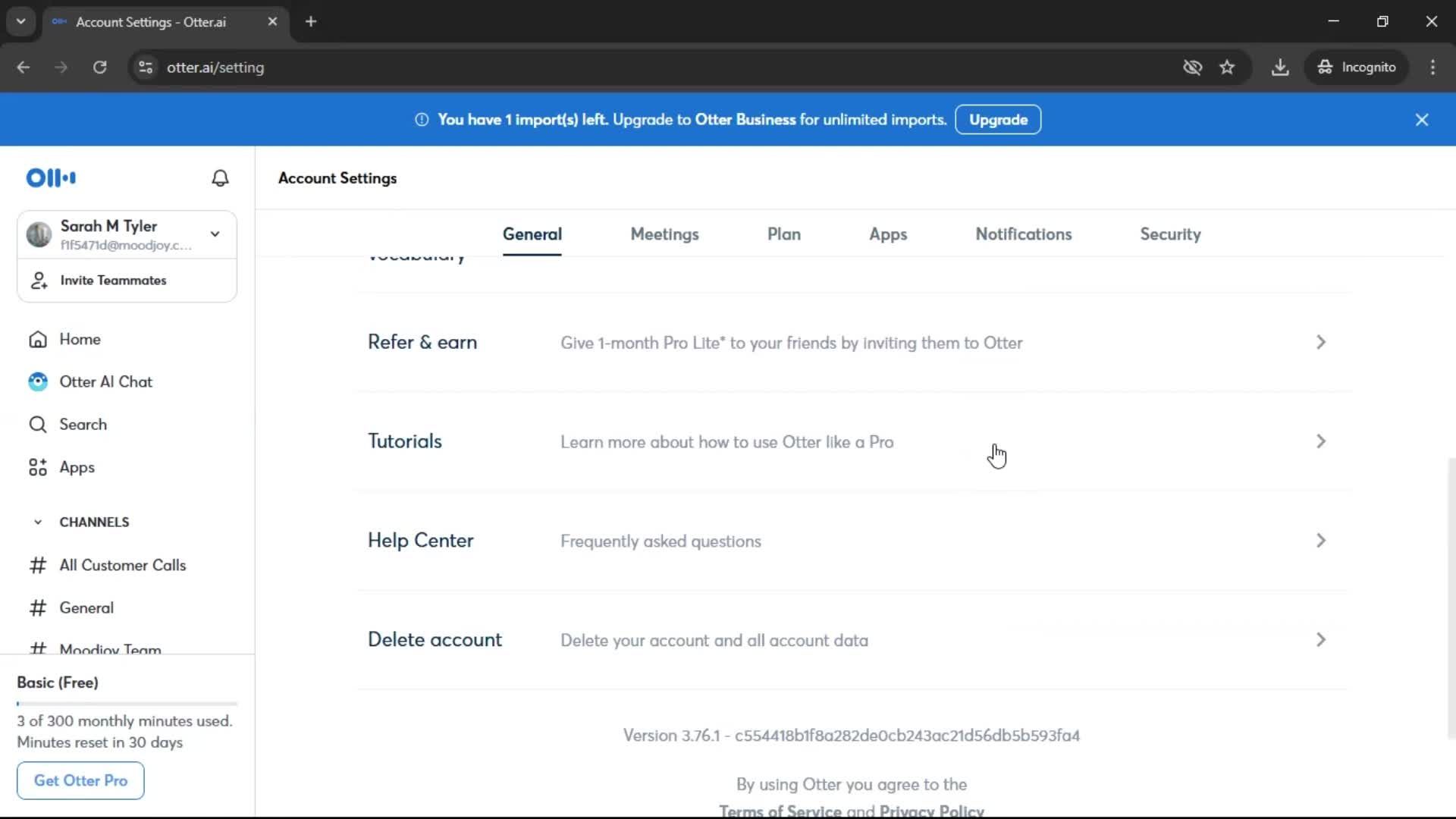Open the Privacy Policy link
This screenshot has height=819, width=1456.
[931, 811]
